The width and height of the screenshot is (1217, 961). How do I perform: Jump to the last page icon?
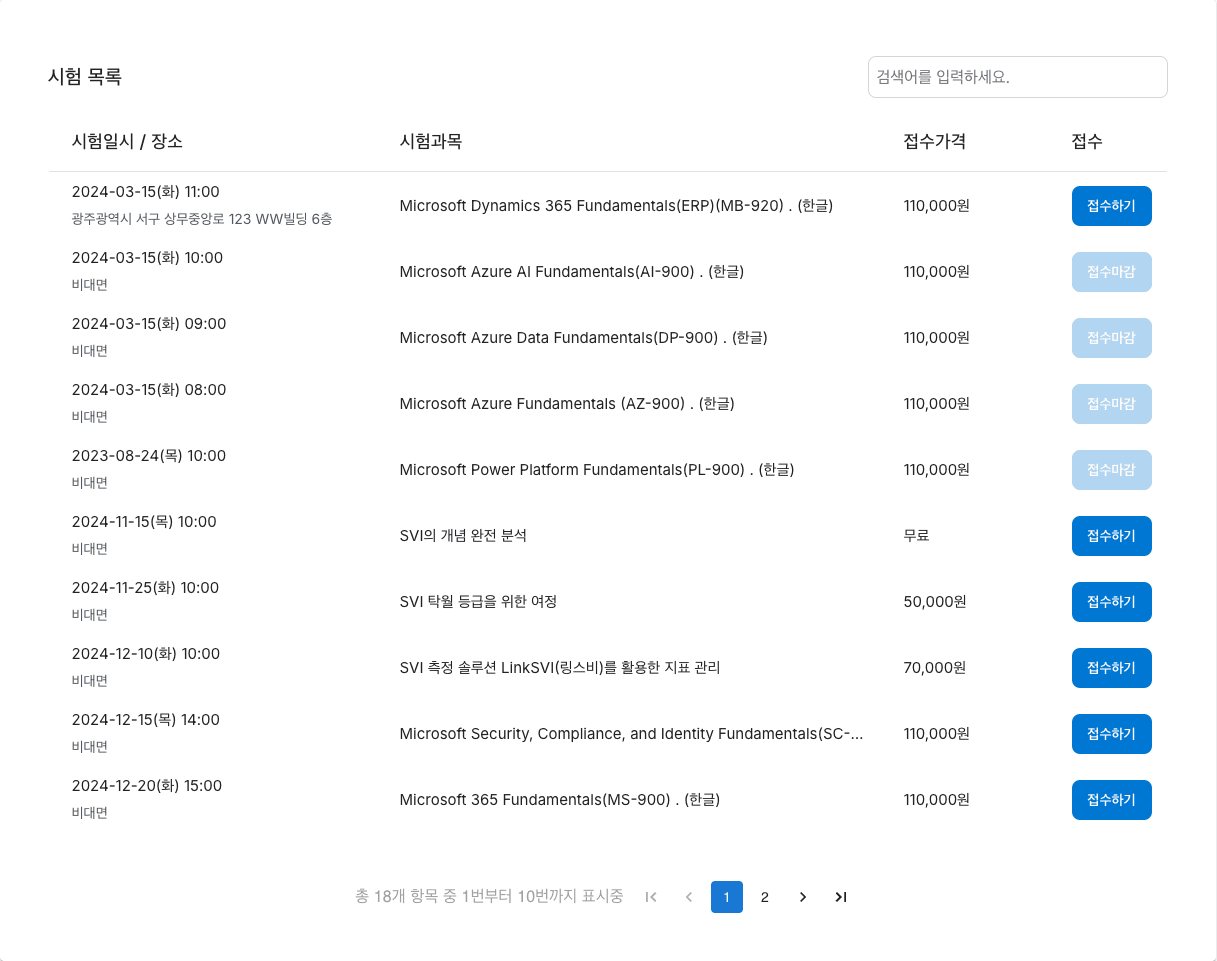(841, 897)
